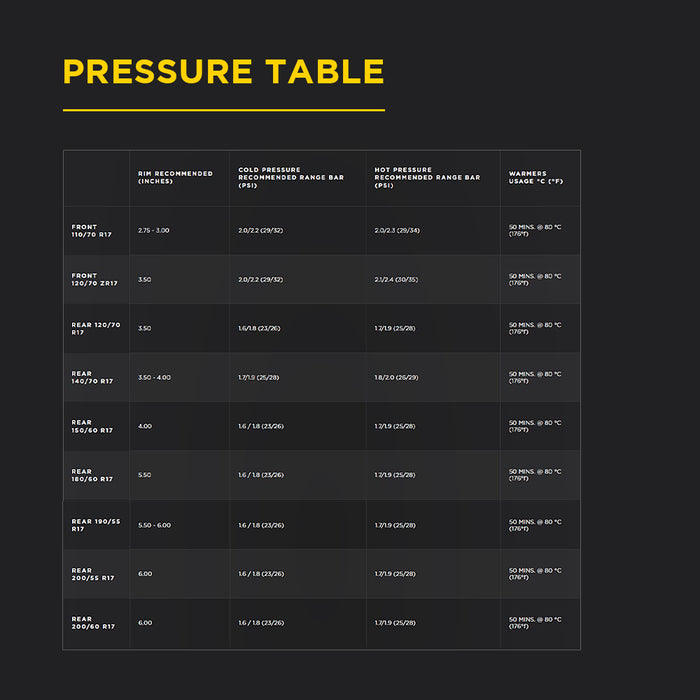The height and width of the screenshot is (700, 700).
Task: Click the REAR 200/55 R17 row label
Action: 92,574
